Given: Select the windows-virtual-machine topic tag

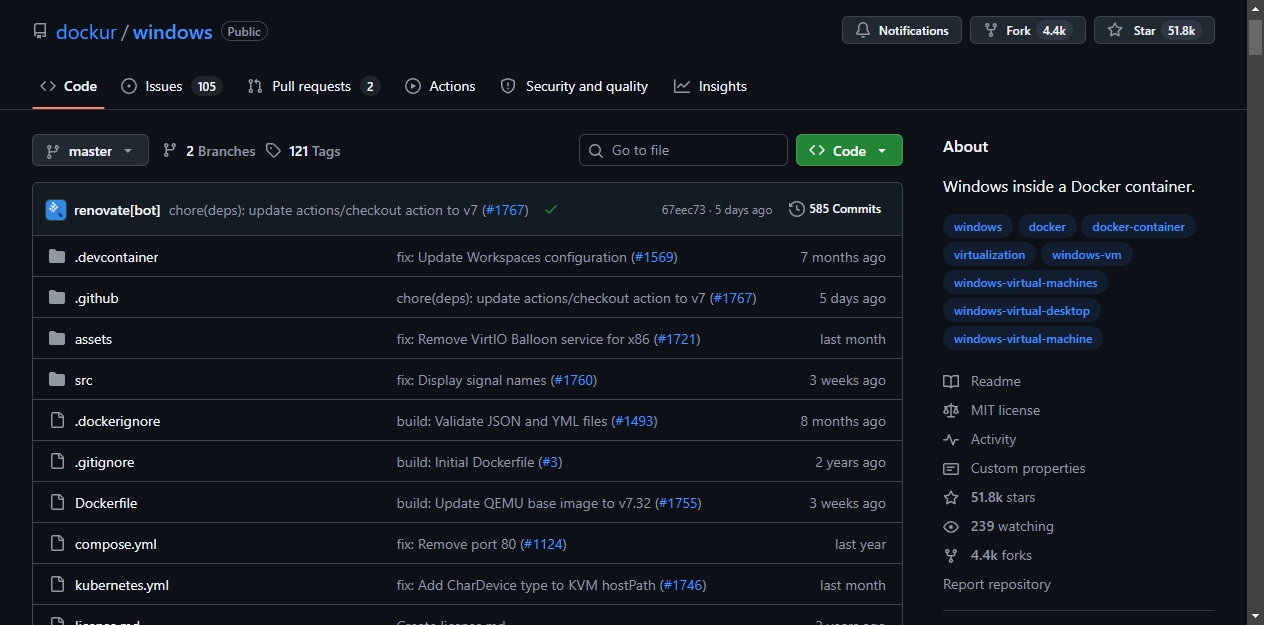Looking at the screenshot, I should pos(1023,339).
